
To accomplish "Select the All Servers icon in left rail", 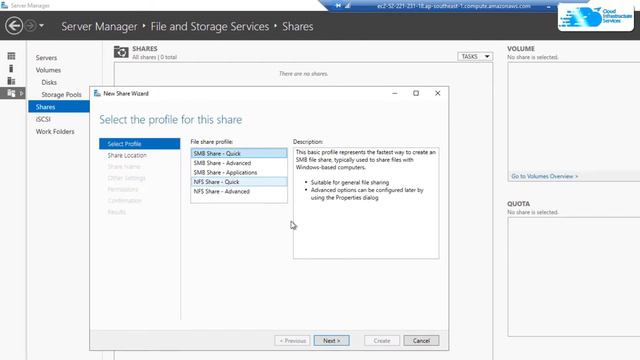I will (x=11, y=80).
